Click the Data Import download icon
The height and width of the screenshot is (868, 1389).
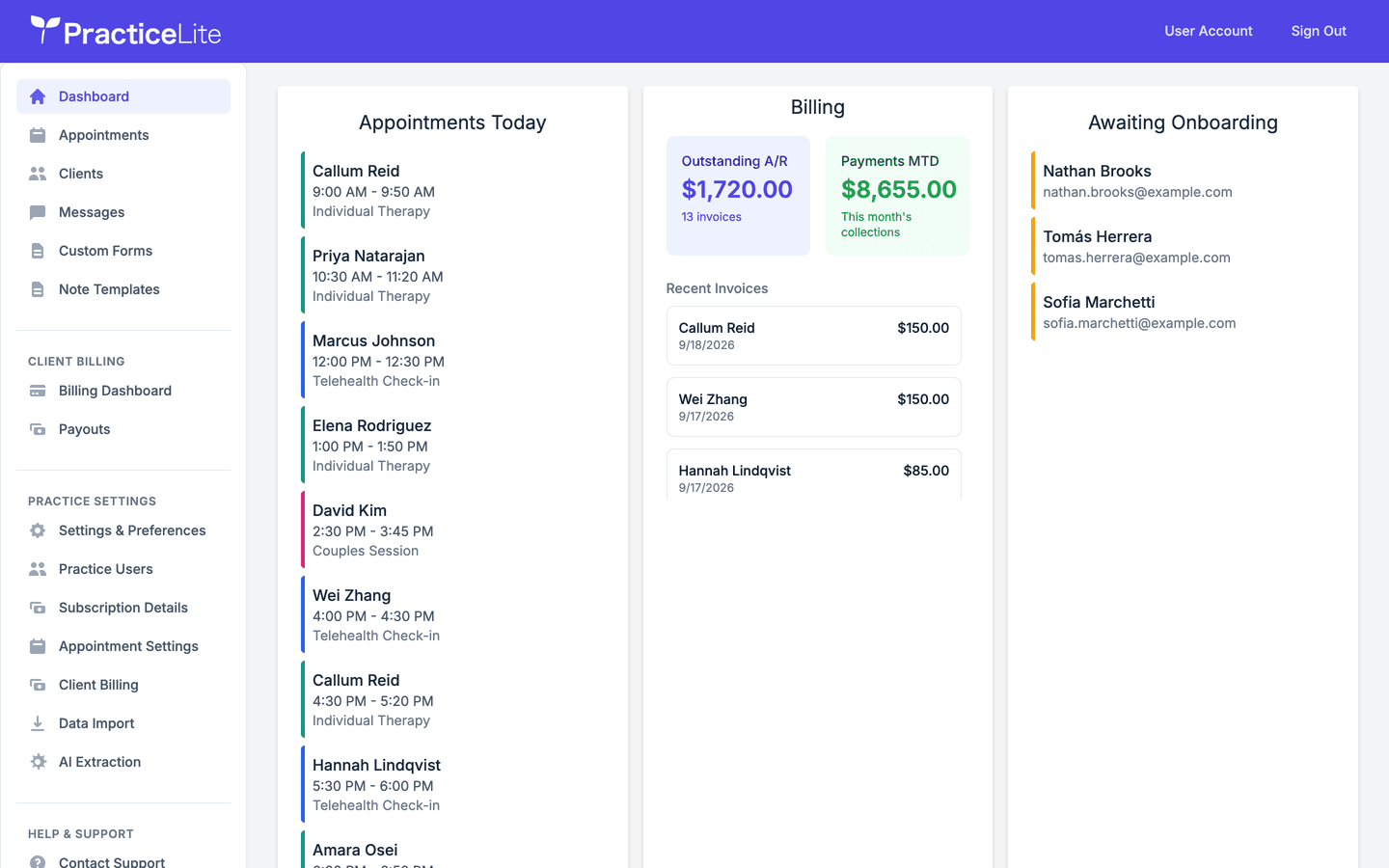[38, 723]
